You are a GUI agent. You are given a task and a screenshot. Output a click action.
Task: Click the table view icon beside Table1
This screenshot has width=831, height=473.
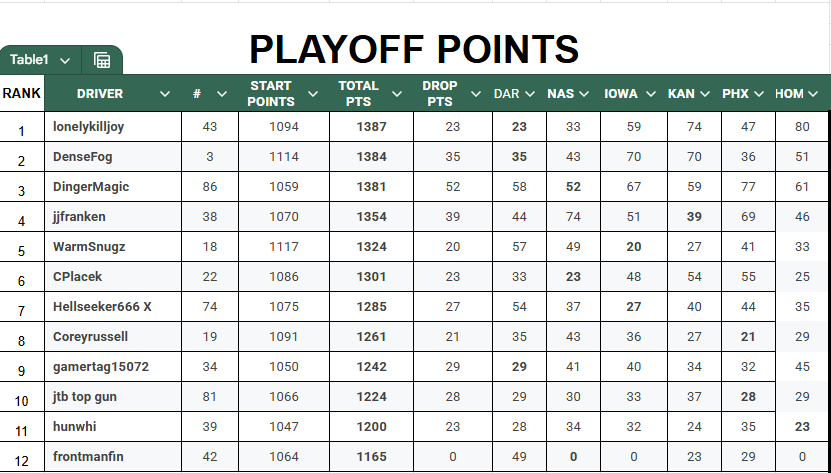(101, 60)
